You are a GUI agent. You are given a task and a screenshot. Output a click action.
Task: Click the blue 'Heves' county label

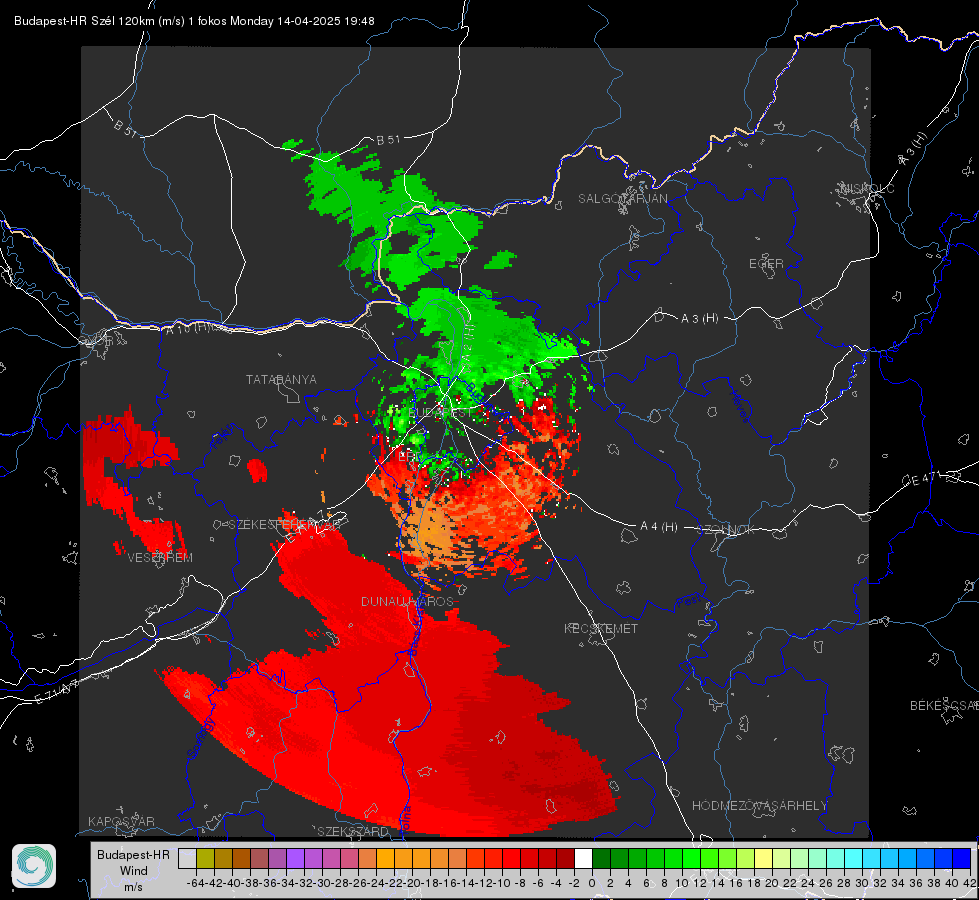[739, 406]
